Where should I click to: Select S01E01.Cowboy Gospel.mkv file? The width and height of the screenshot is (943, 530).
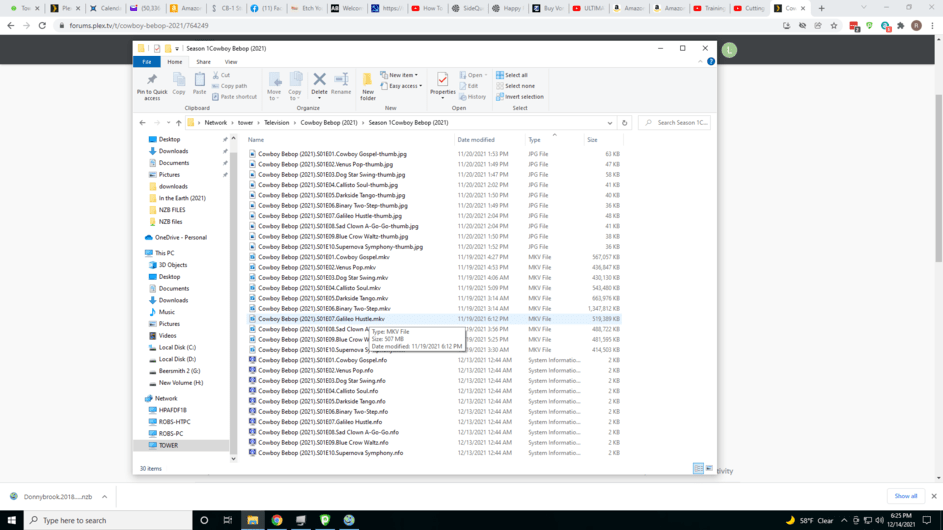(x=324, y=257)
